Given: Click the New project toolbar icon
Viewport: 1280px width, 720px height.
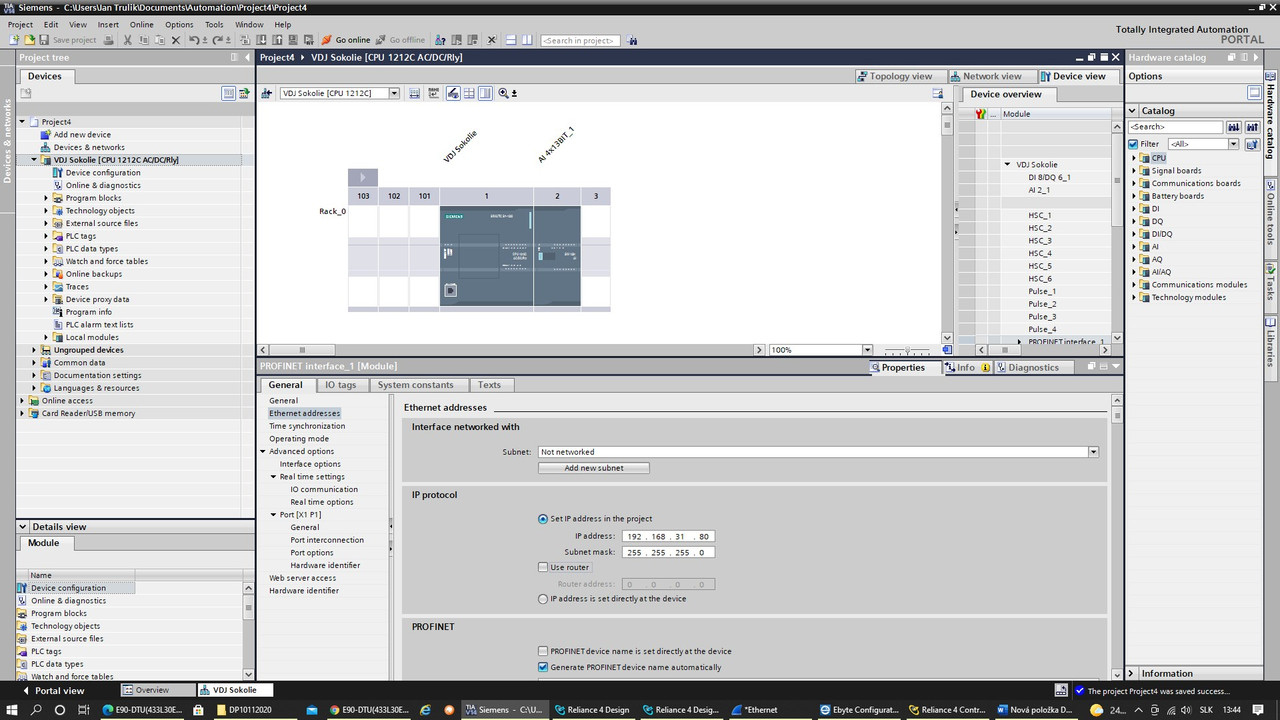Looking at the screenshot, I should (x=14, y=40).
